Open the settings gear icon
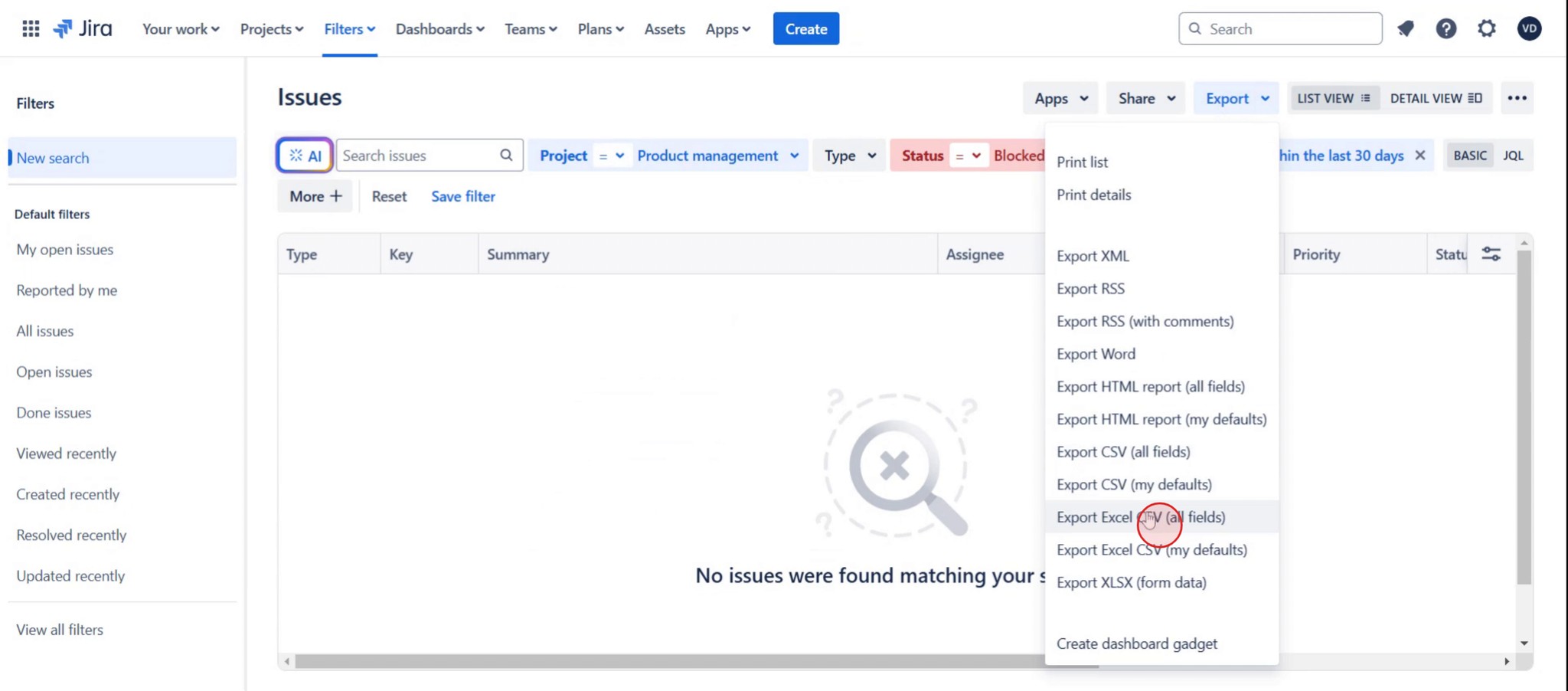This screenshot has width=1568, height=691. pyautogui.click(x=1486, y=28)
